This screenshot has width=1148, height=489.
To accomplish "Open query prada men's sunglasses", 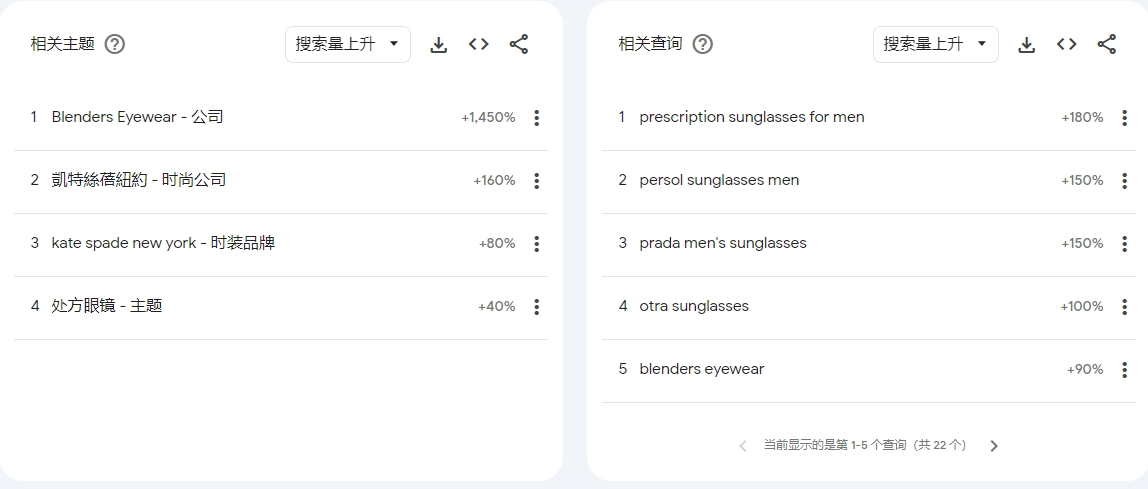I will [723, 243].
